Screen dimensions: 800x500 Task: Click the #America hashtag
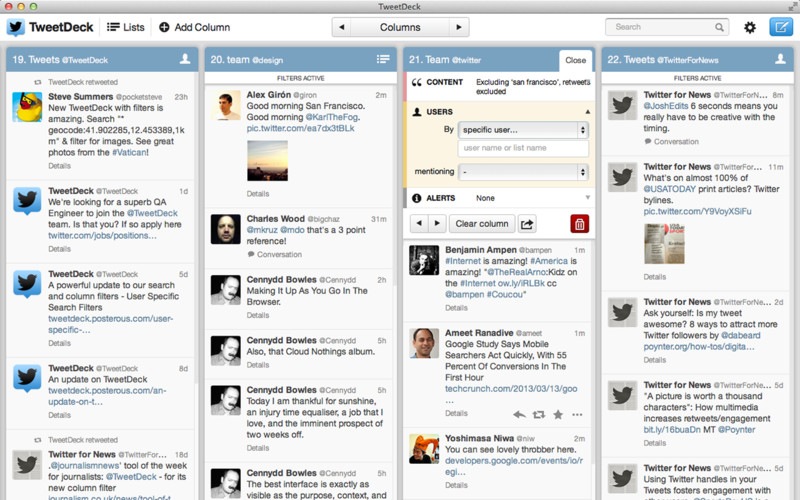[x=549, y=261]
